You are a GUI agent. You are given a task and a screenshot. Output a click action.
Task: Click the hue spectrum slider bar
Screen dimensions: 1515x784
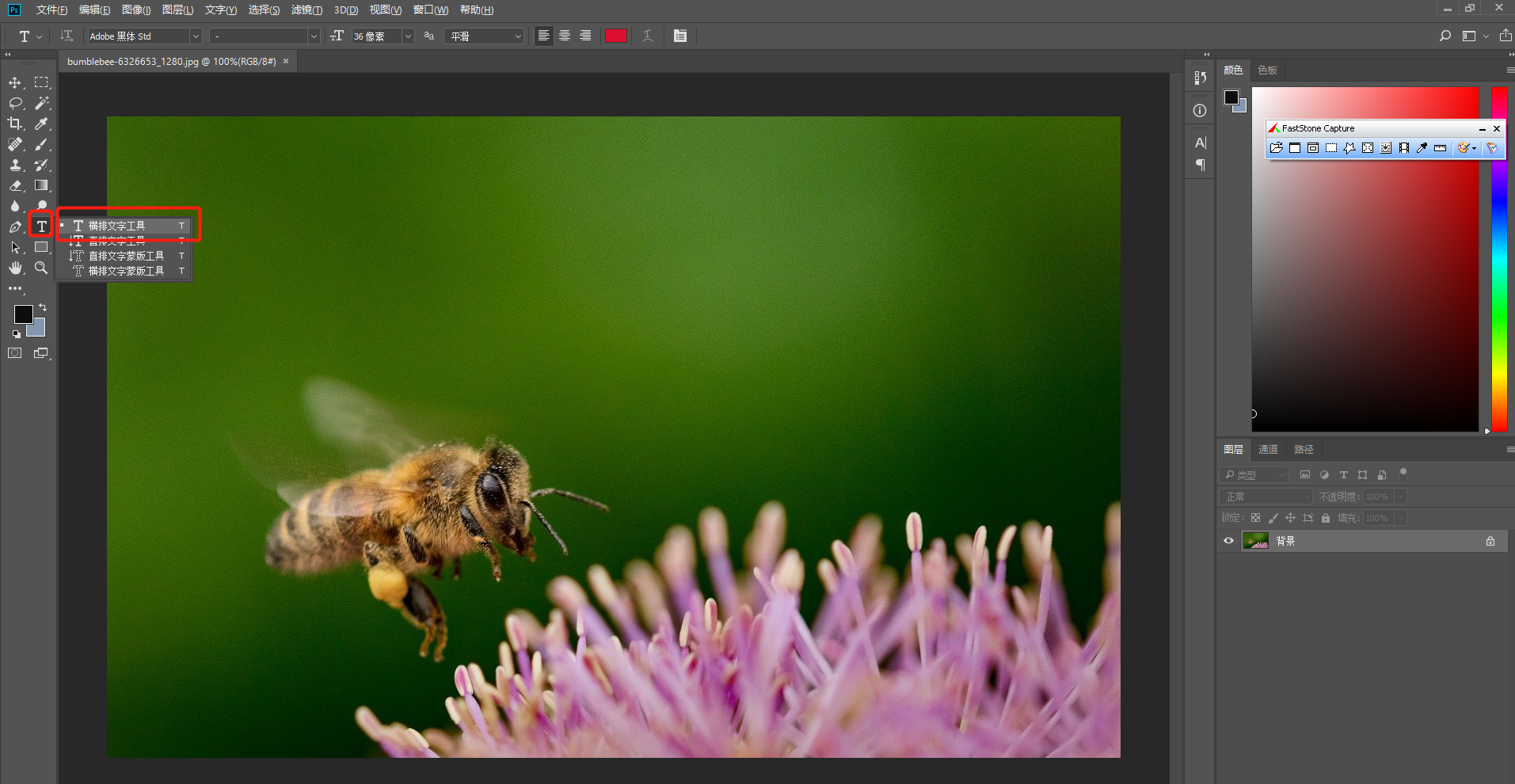[x=1499, y=259]
